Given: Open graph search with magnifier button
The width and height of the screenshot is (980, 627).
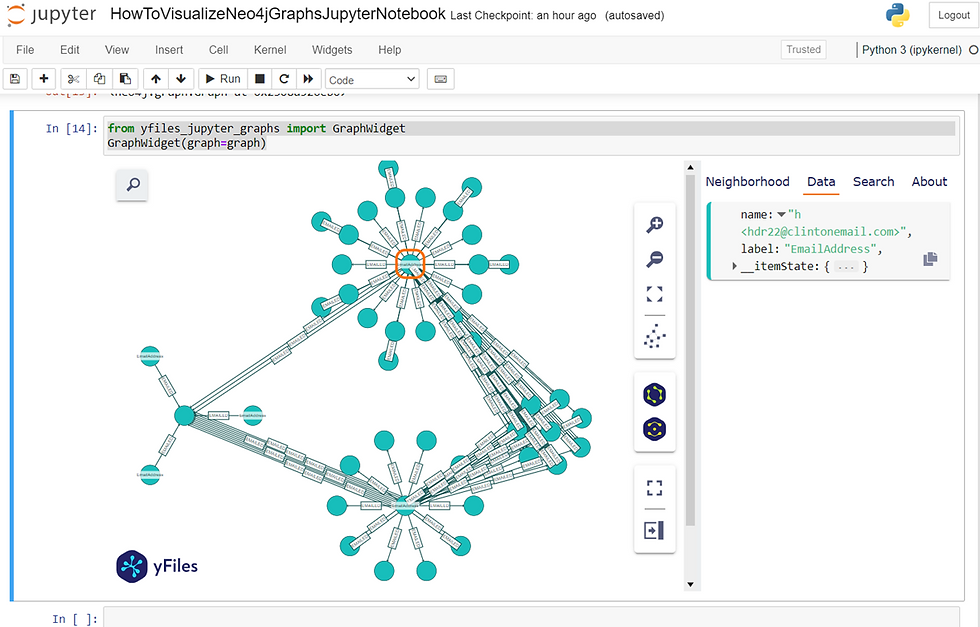Looking at the screenshot, I should (x=132, y=184).
